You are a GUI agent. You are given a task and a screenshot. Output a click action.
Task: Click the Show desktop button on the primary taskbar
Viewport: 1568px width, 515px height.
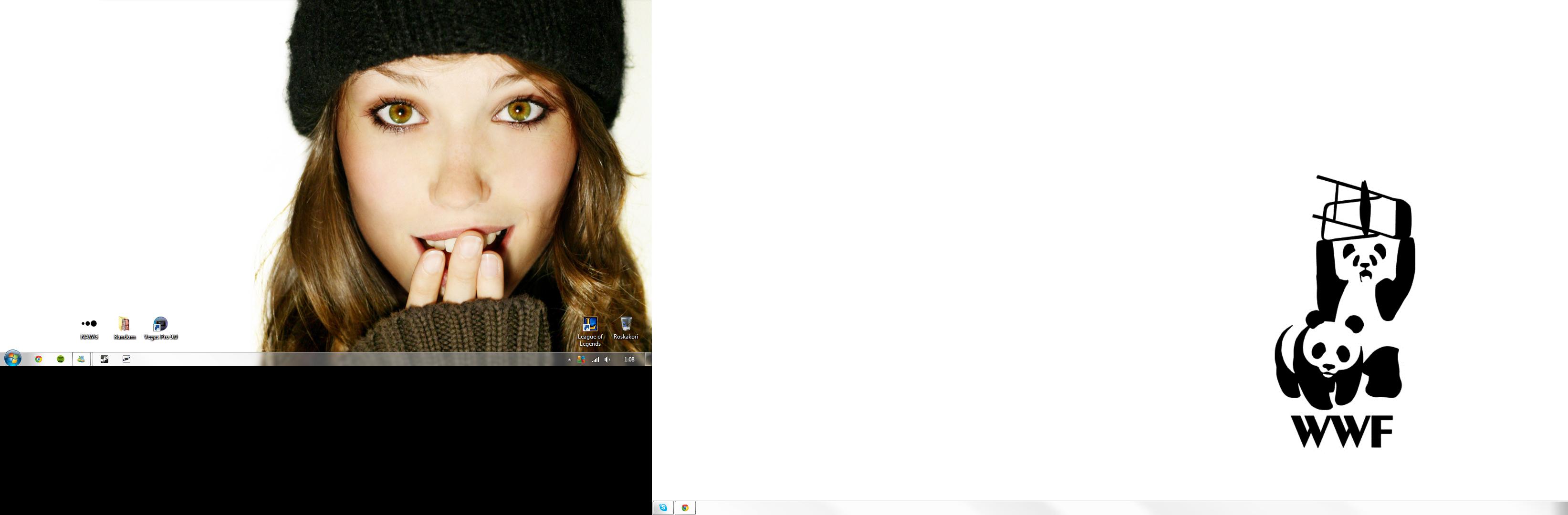648,360
